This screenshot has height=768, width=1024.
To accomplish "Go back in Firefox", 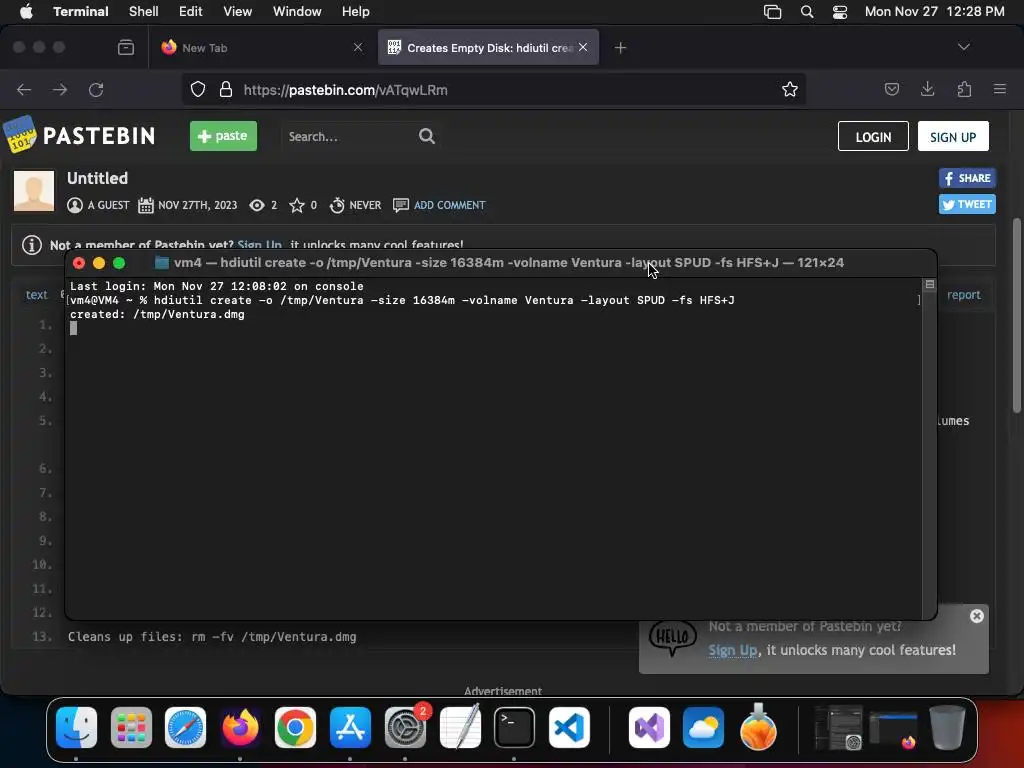I will pos(24,89).
